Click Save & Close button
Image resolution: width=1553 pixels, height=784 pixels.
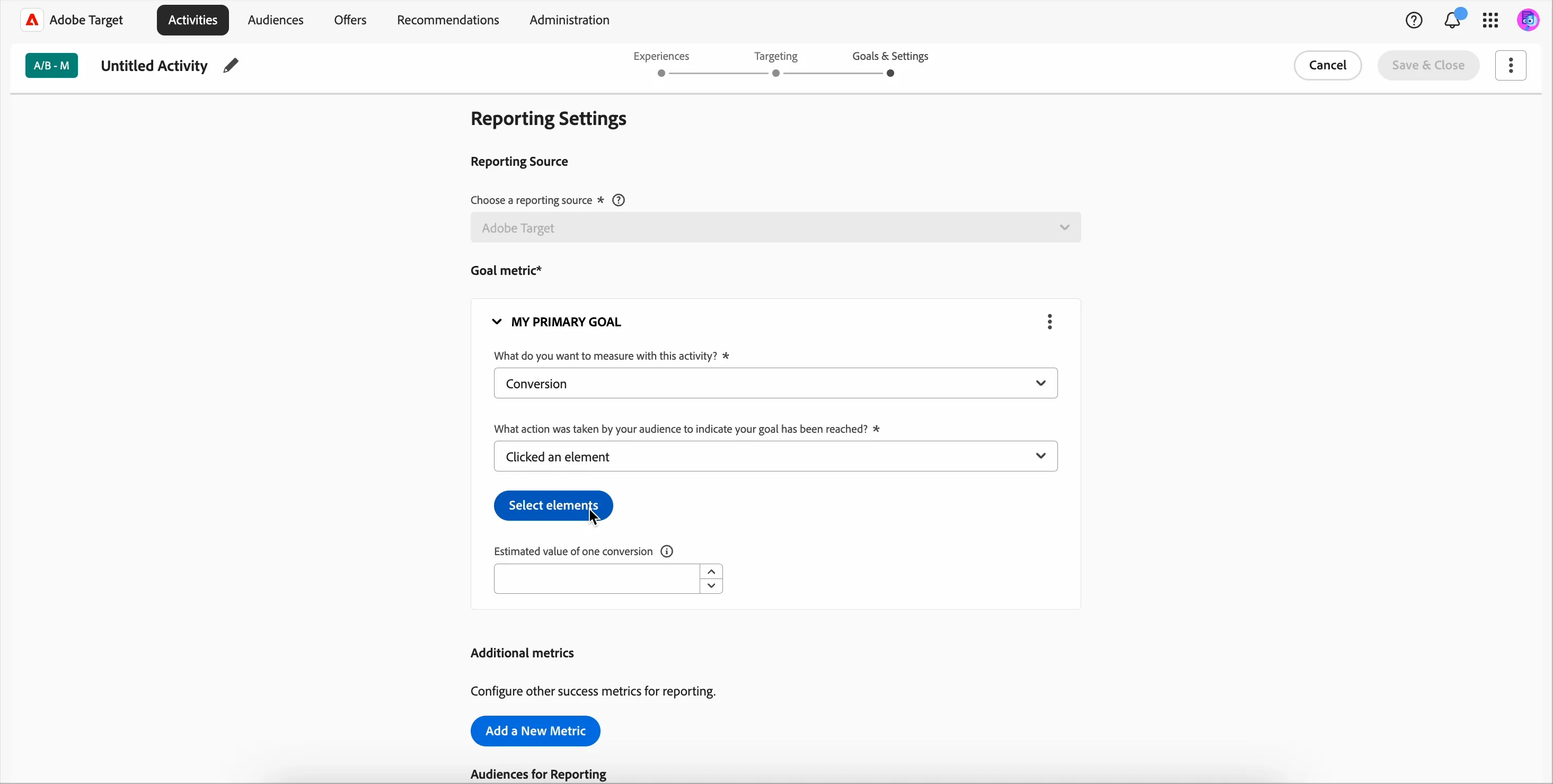(x=1428, y=65)
